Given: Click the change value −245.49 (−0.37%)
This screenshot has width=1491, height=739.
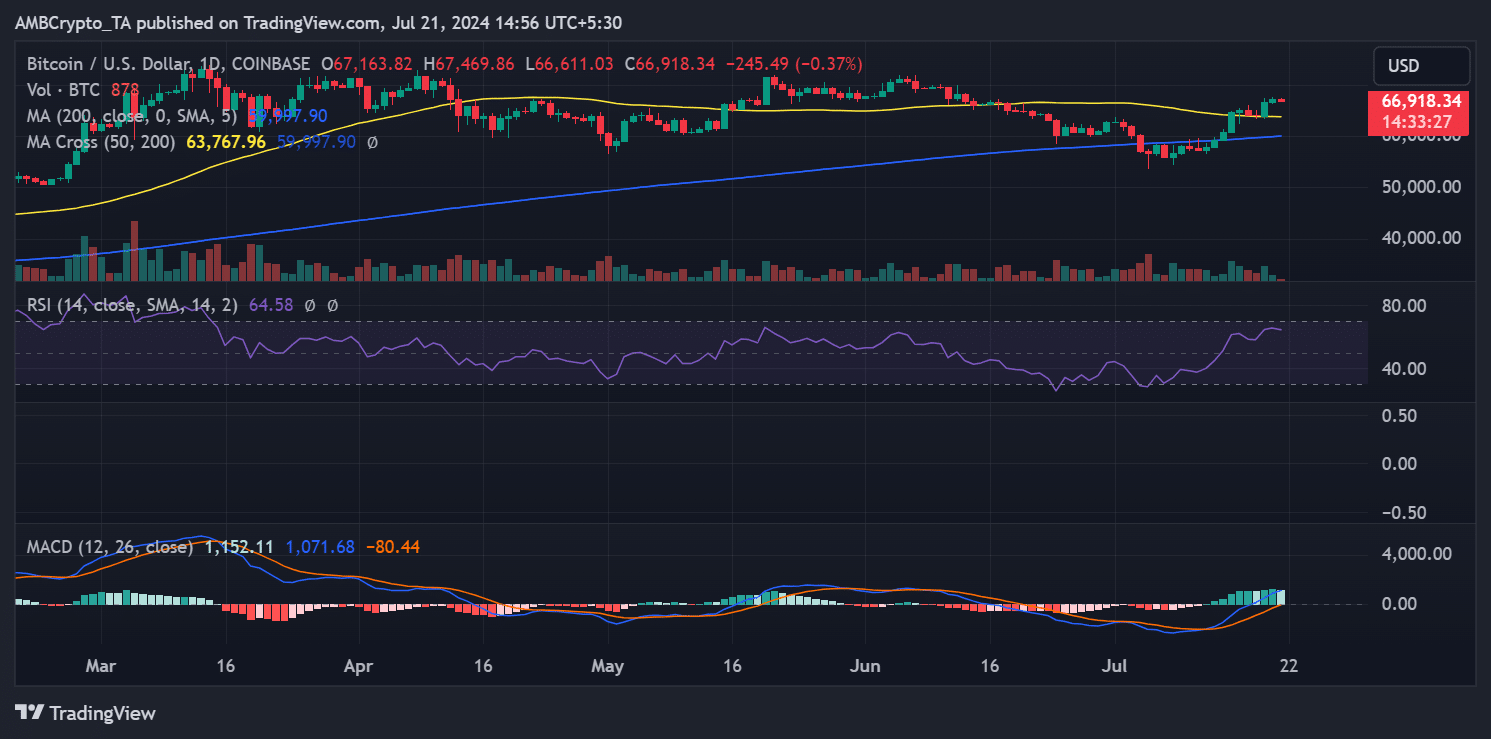Looking at the screenshot, I should point(793,63).
